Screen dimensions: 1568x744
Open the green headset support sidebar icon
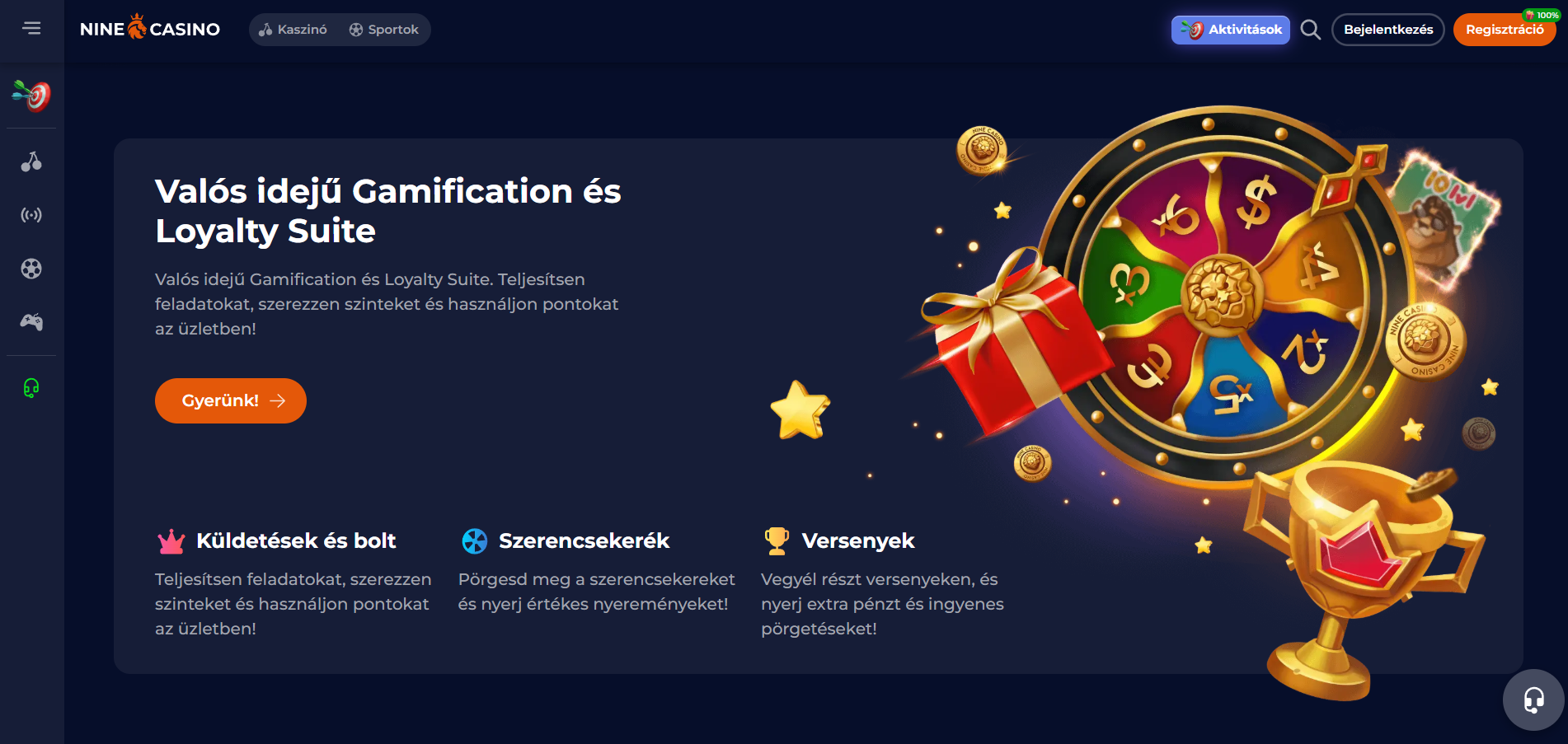click(x=31, y=388)
